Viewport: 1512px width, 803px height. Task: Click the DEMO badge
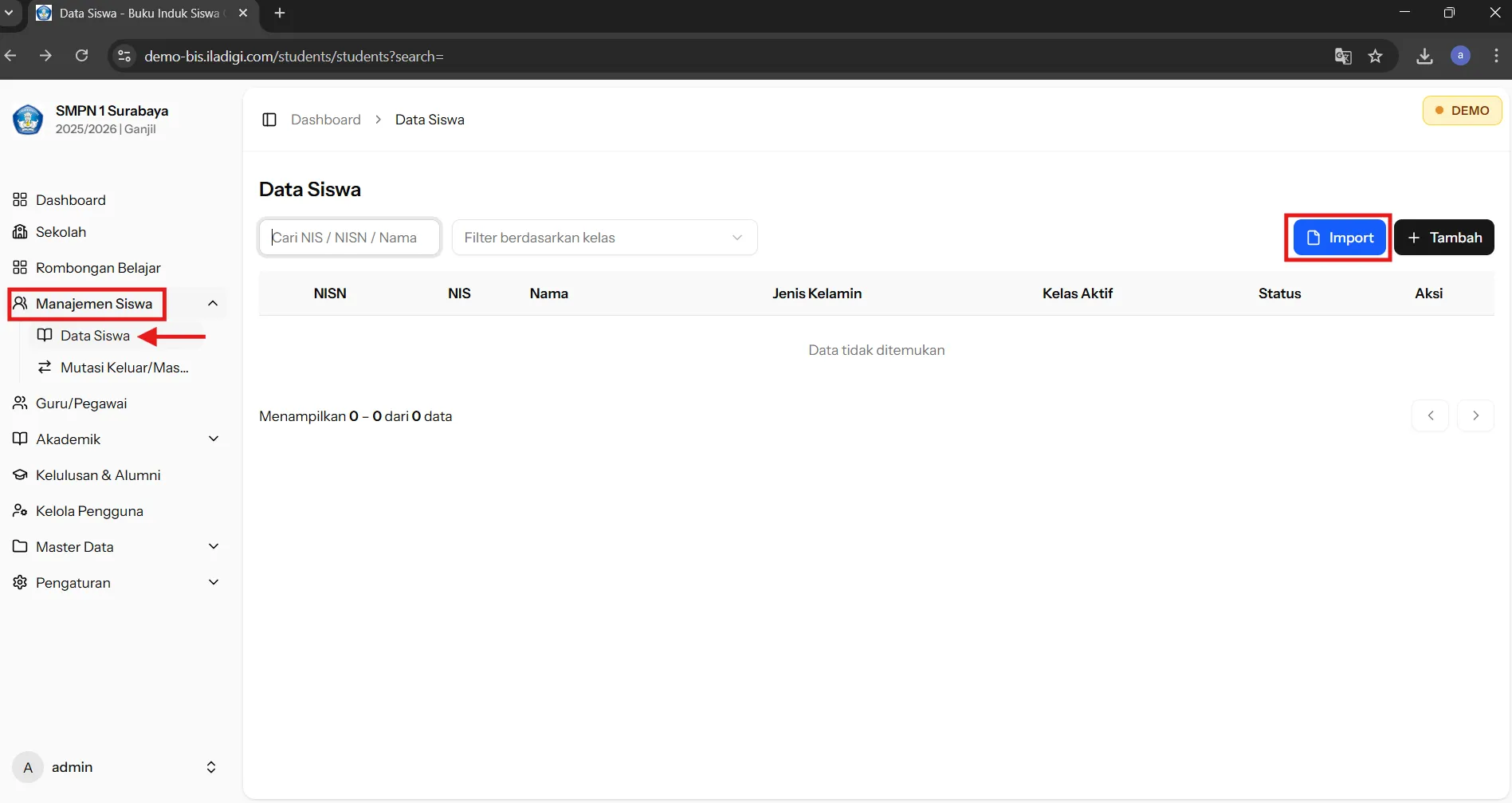coord(1462,111)
